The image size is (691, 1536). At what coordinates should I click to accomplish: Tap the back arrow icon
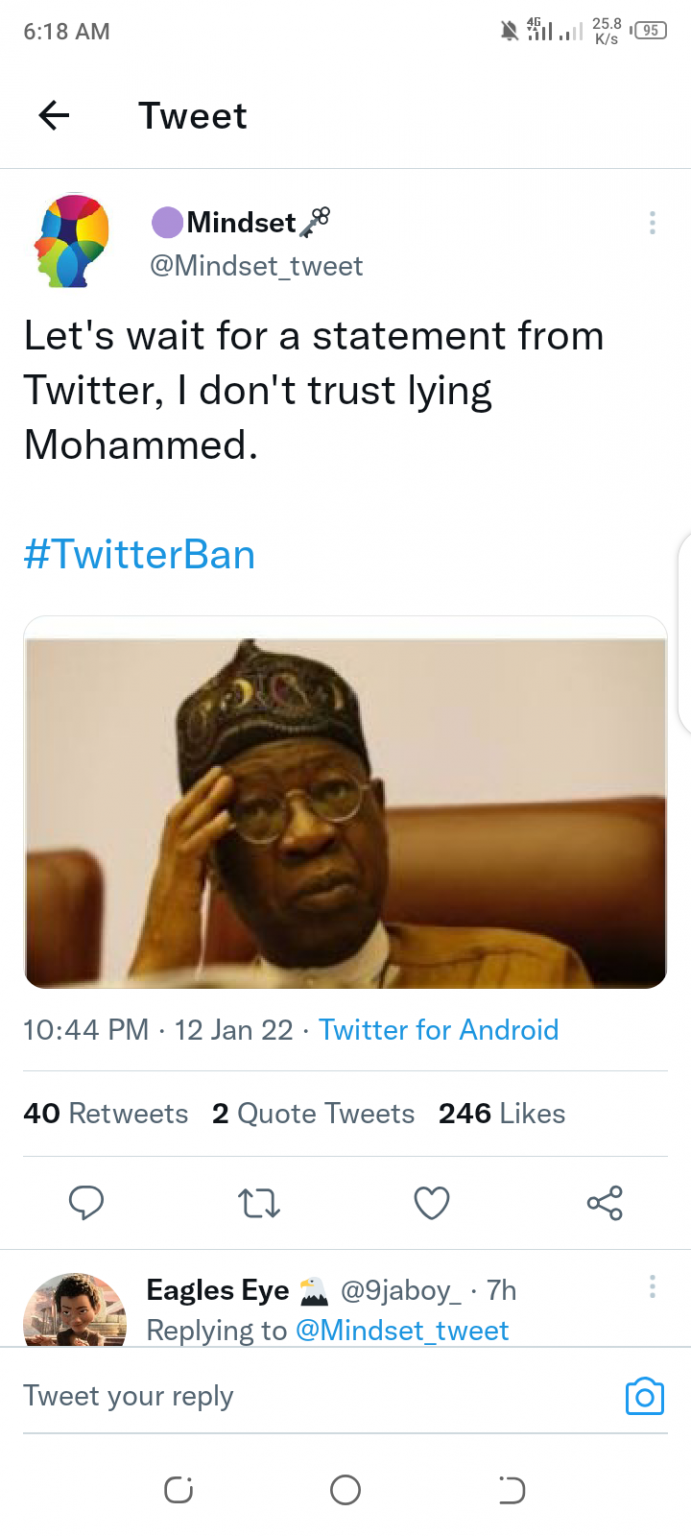click(54, 116)
